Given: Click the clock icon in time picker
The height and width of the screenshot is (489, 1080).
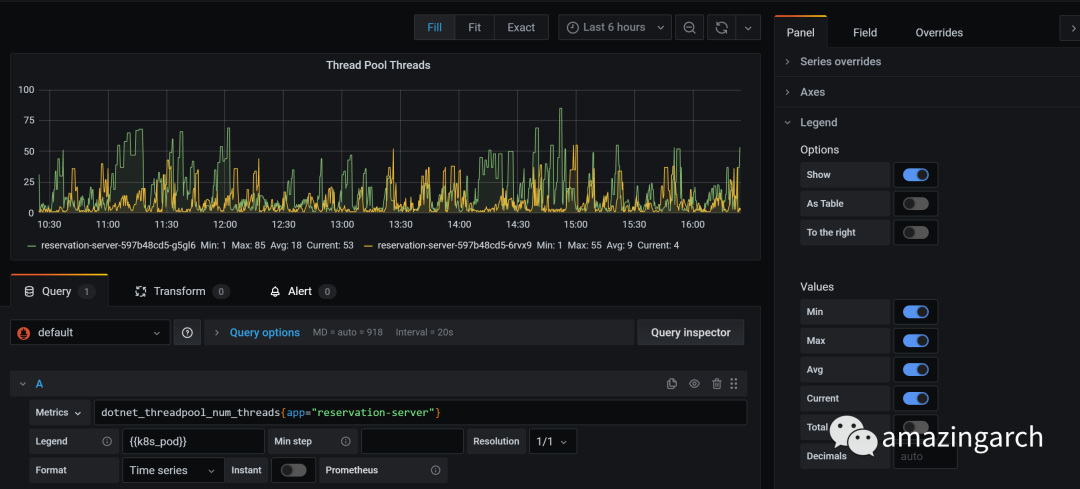Looking at the screenshot, I should [572, 28].
